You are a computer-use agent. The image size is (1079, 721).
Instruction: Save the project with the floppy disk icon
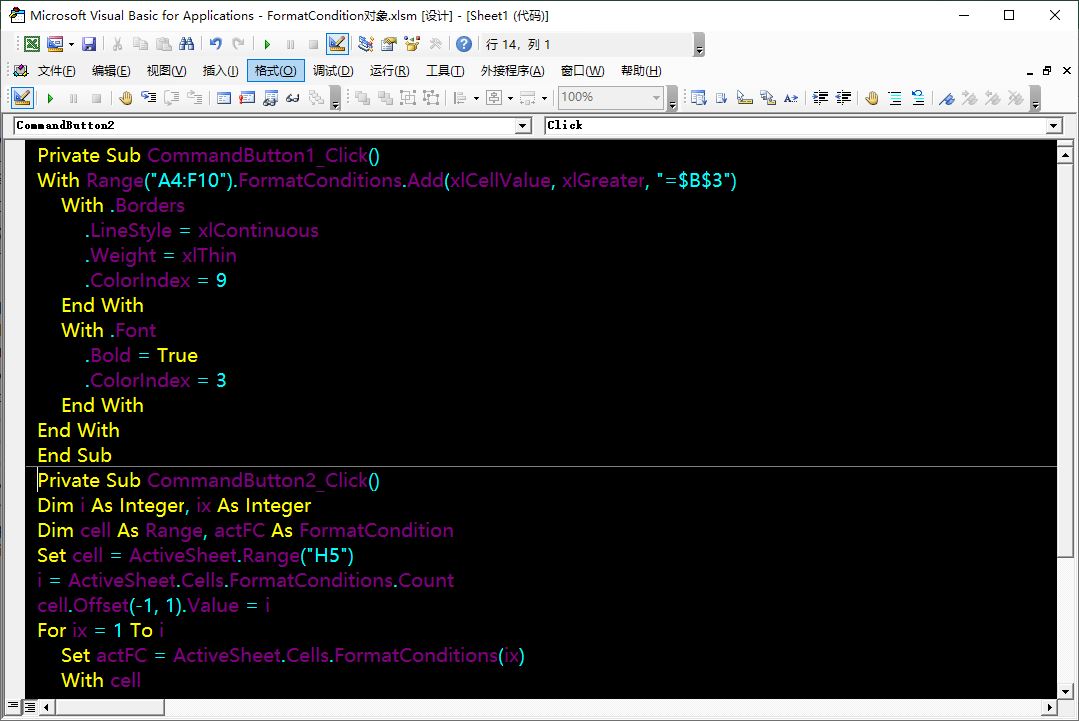(x=89, y=45)
